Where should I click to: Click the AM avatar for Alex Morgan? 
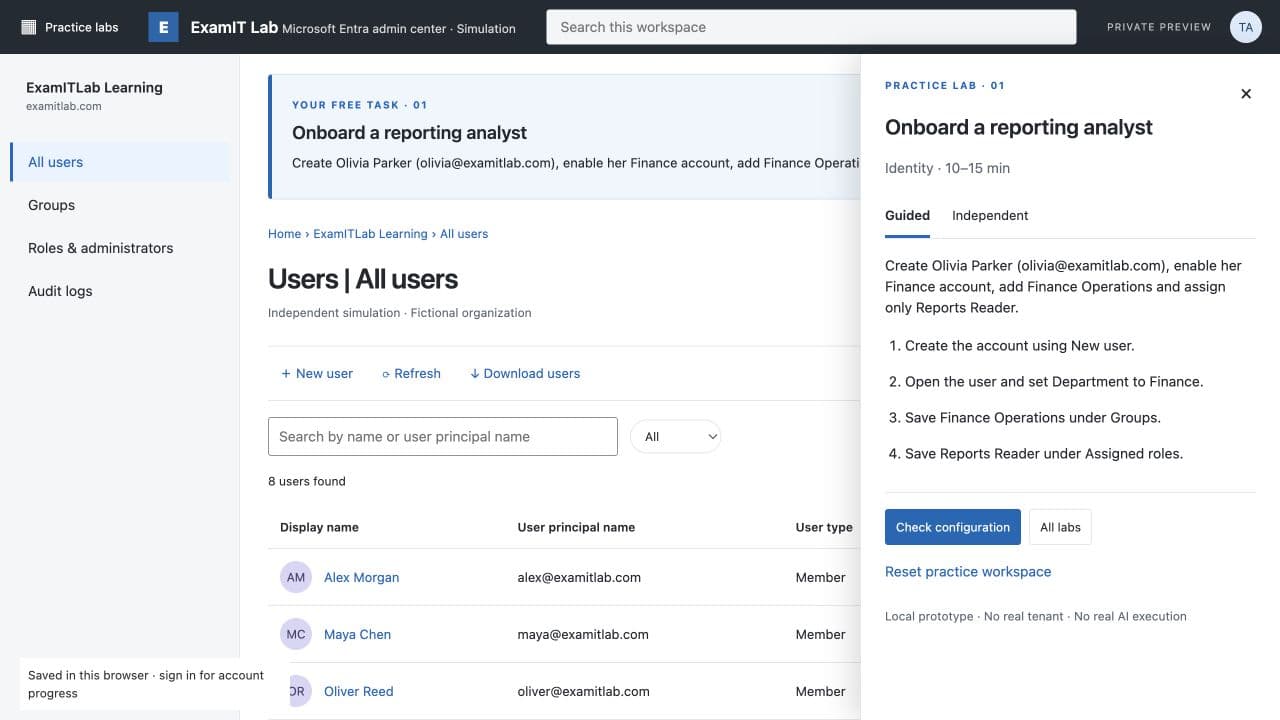point(296,577)
